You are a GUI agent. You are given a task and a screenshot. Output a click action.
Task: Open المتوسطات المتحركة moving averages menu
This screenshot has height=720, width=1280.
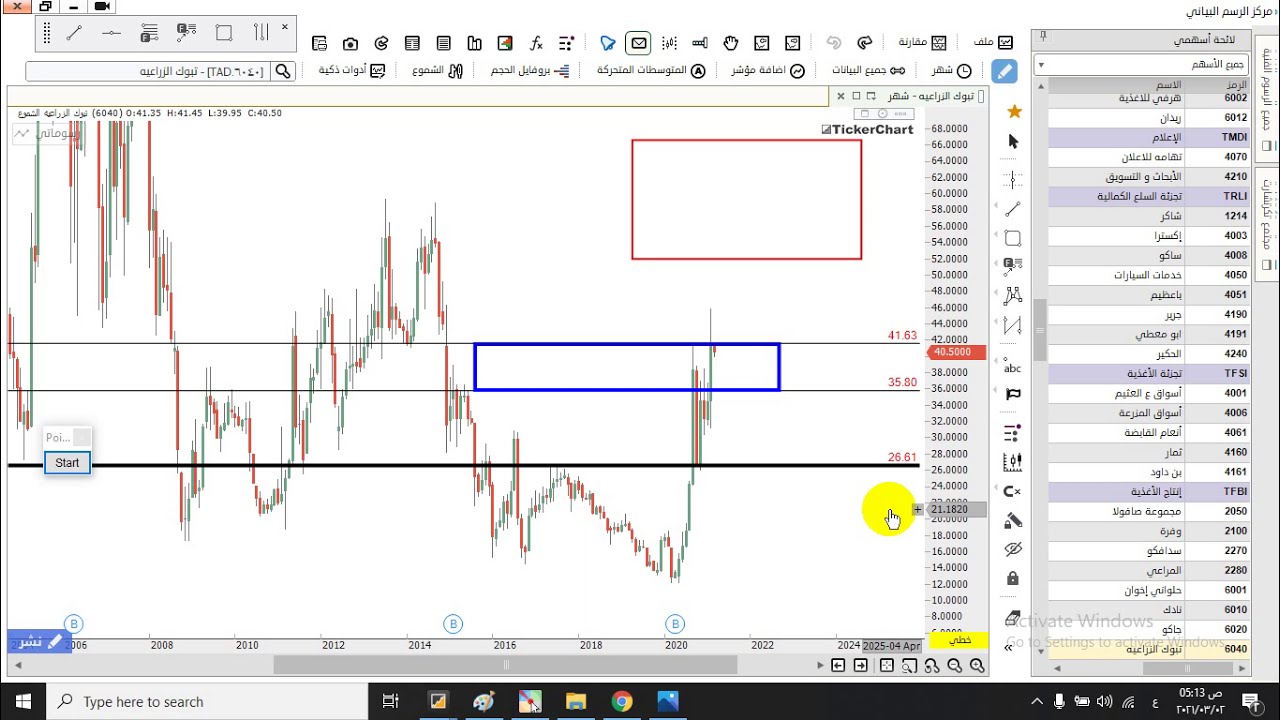651,71
